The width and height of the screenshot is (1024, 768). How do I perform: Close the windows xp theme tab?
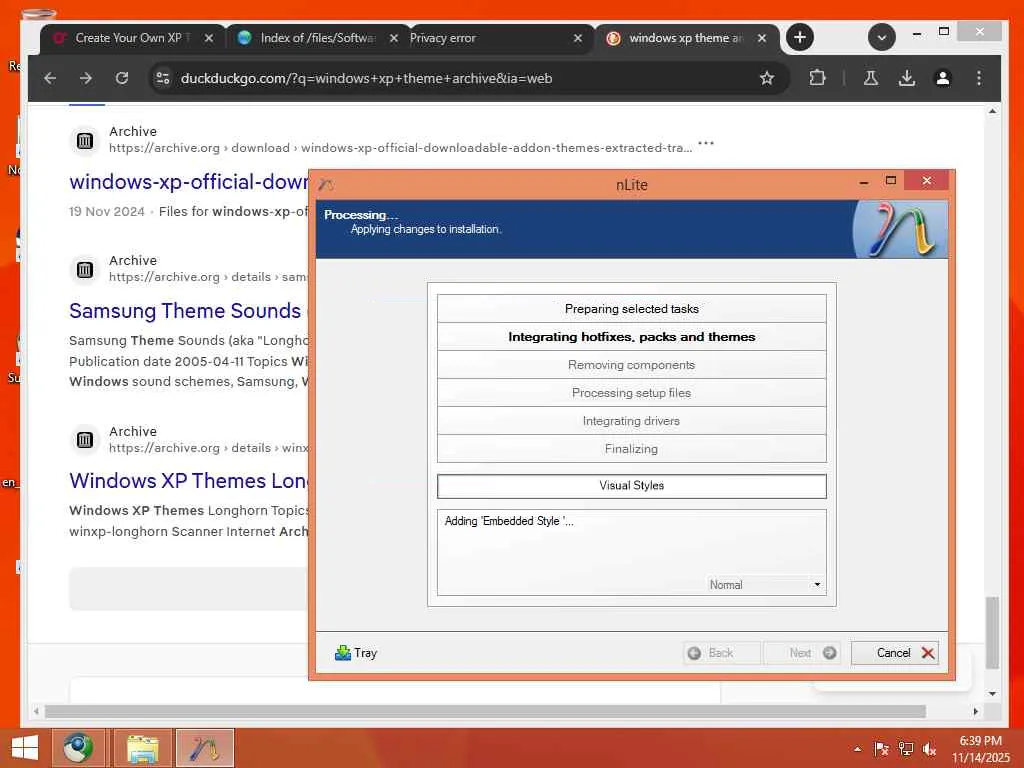(762, 38)
